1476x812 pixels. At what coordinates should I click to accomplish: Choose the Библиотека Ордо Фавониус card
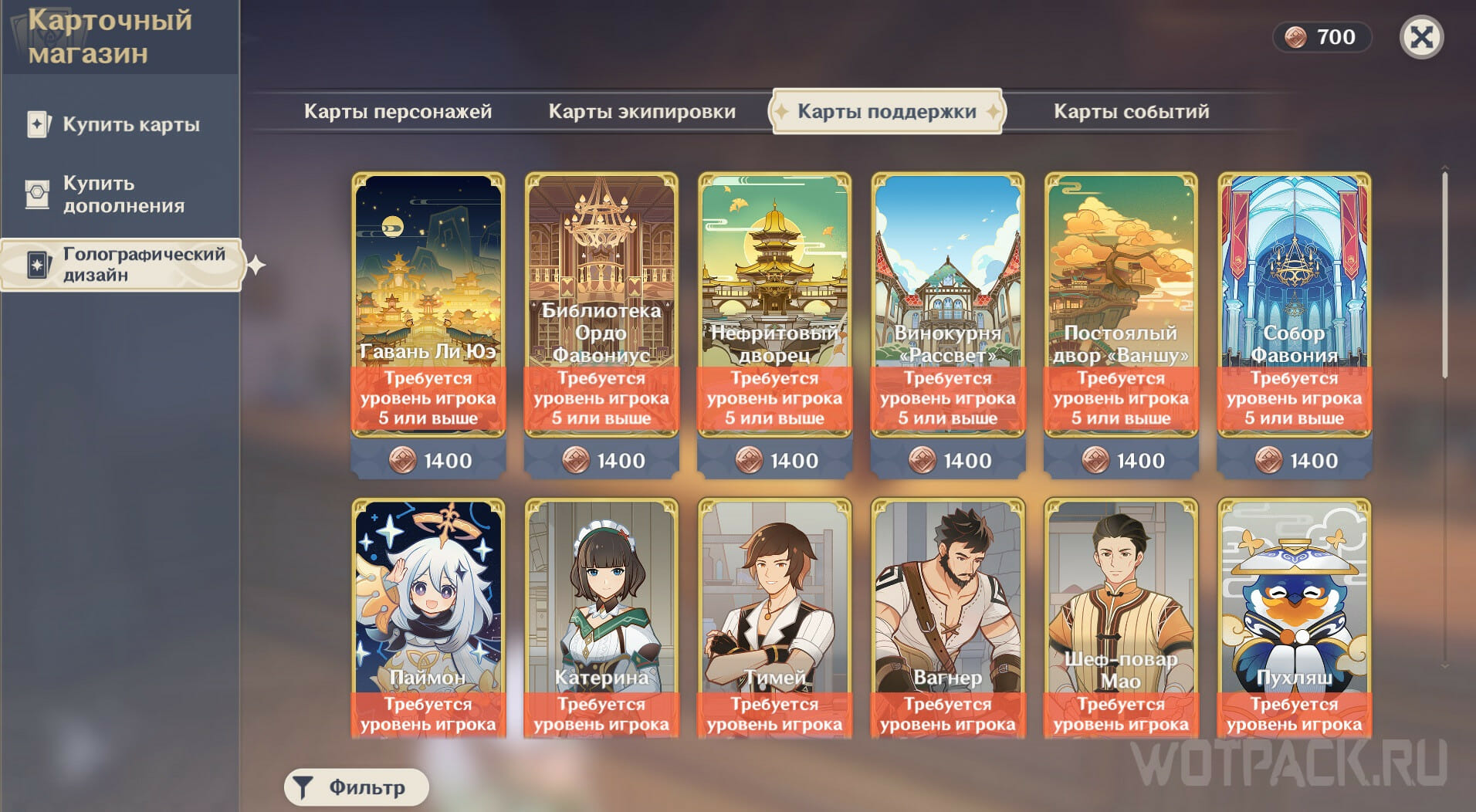tap(601, 305)
